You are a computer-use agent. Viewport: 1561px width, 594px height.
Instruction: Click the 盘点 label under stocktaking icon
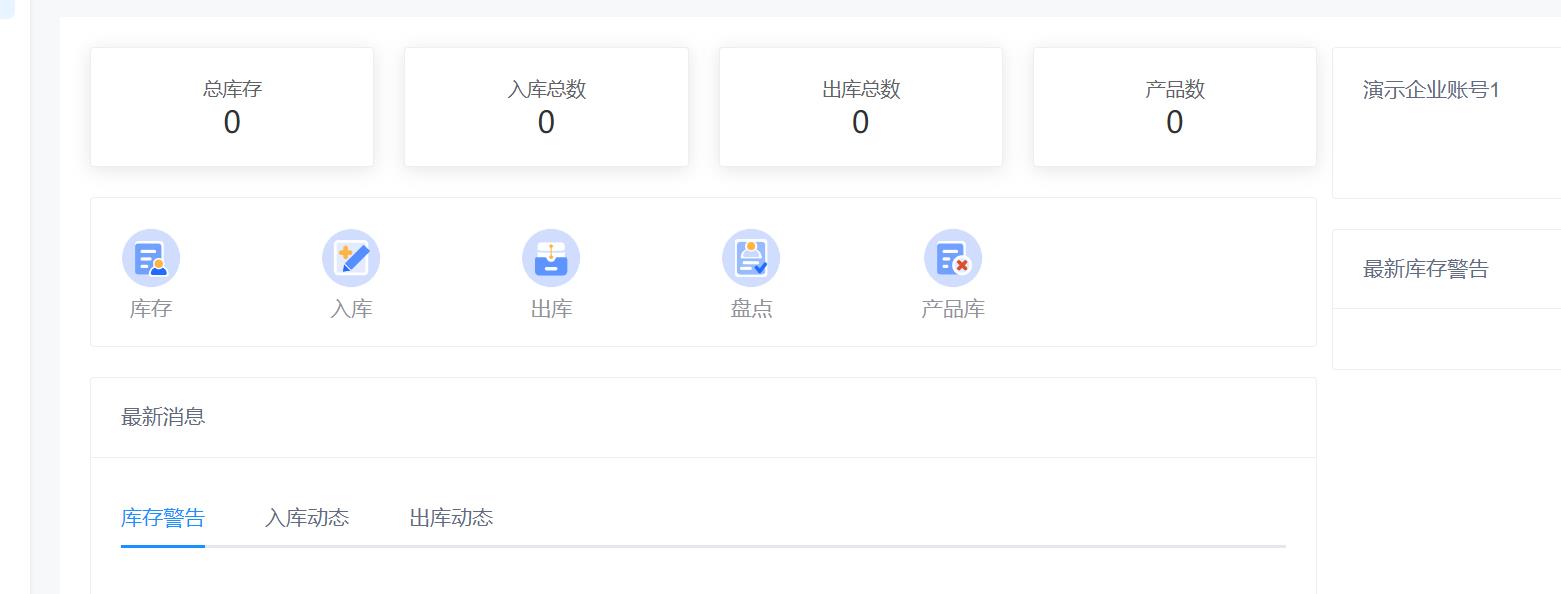[751, 309]
